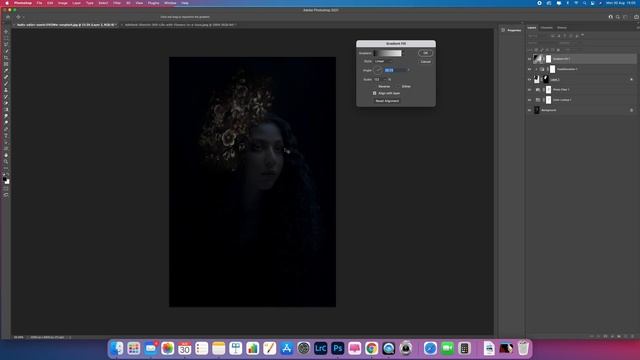Click the gradient preview bar in dialog
640x360 pixels.
tap(387, 53)
